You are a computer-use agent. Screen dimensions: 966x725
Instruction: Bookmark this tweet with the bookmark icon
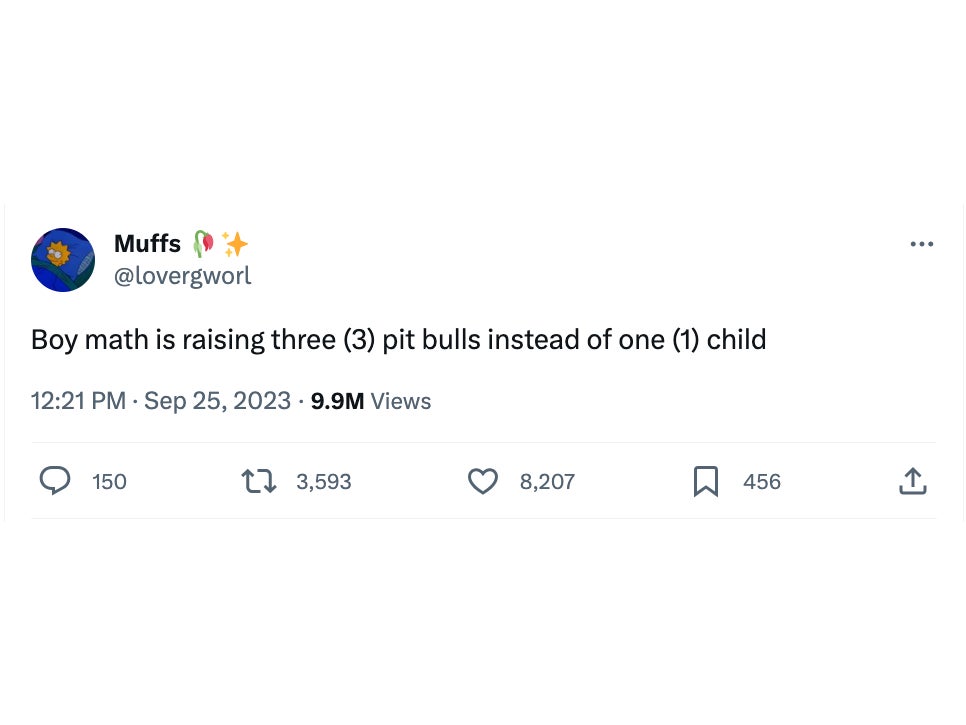click(706, 481)
